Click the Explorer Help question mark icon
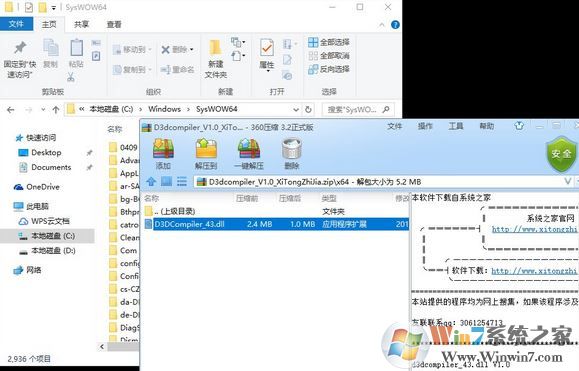 395,25
